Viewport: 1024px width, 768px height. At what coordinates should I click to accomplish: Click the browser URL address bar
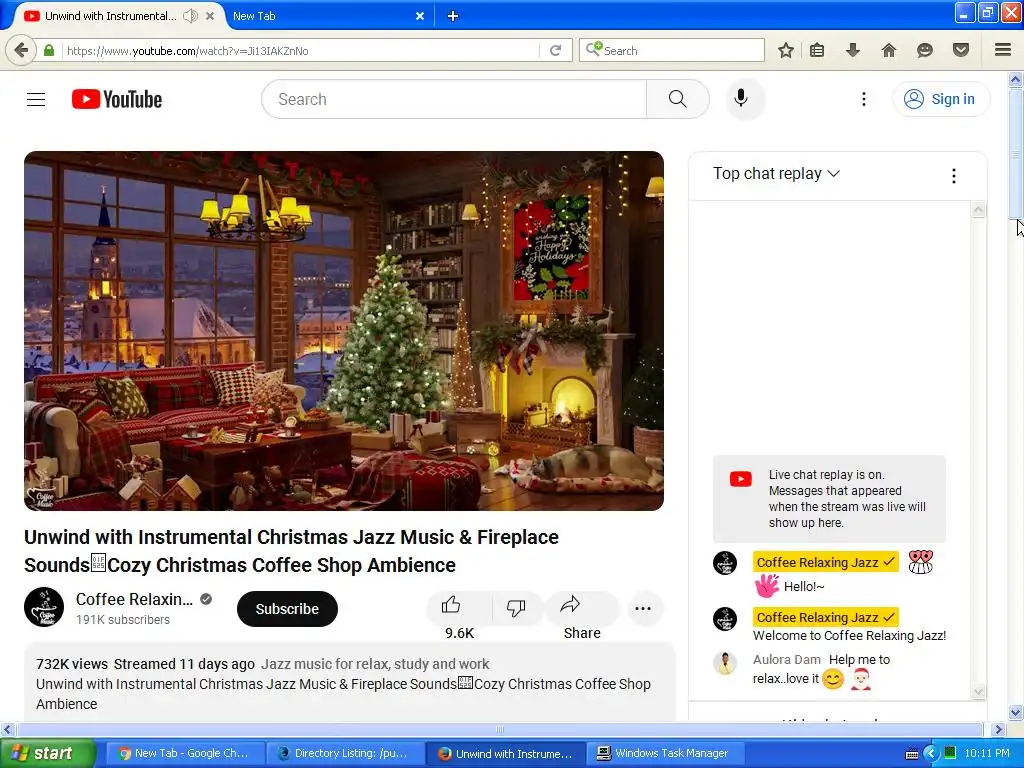point(300,50)
